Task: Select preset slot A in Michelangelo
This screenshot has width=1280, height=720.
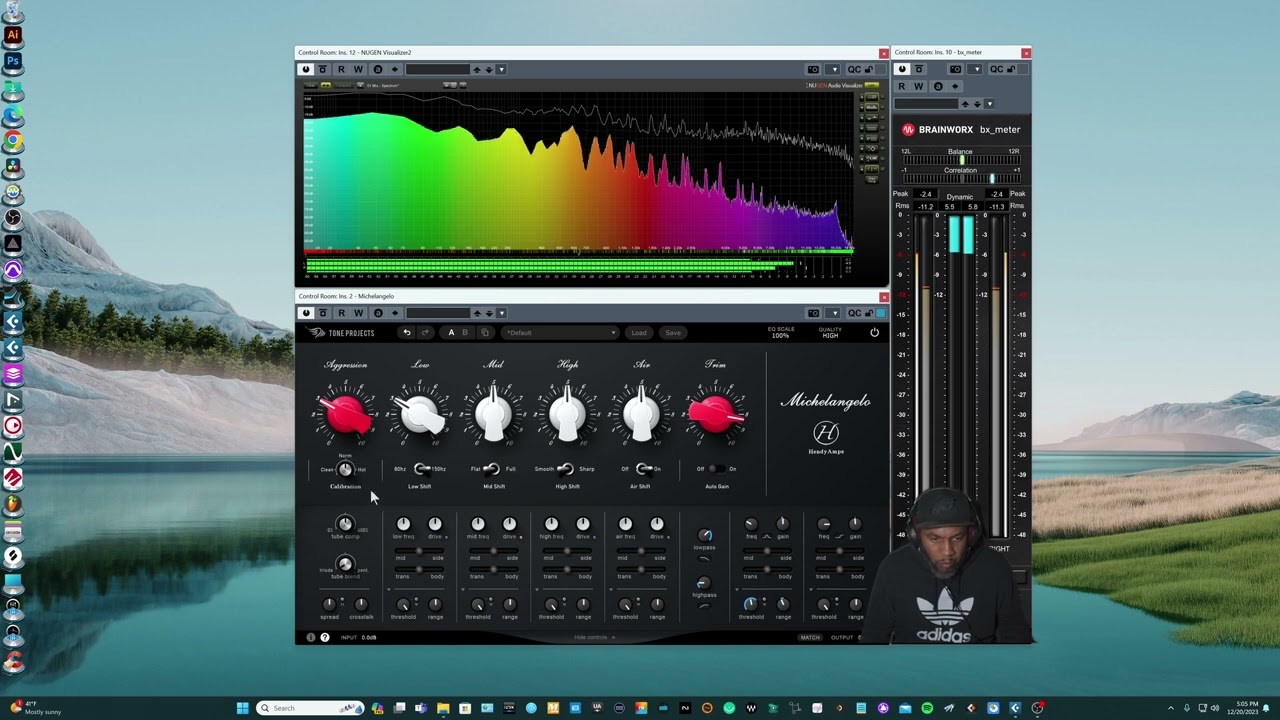Action: 451,333
